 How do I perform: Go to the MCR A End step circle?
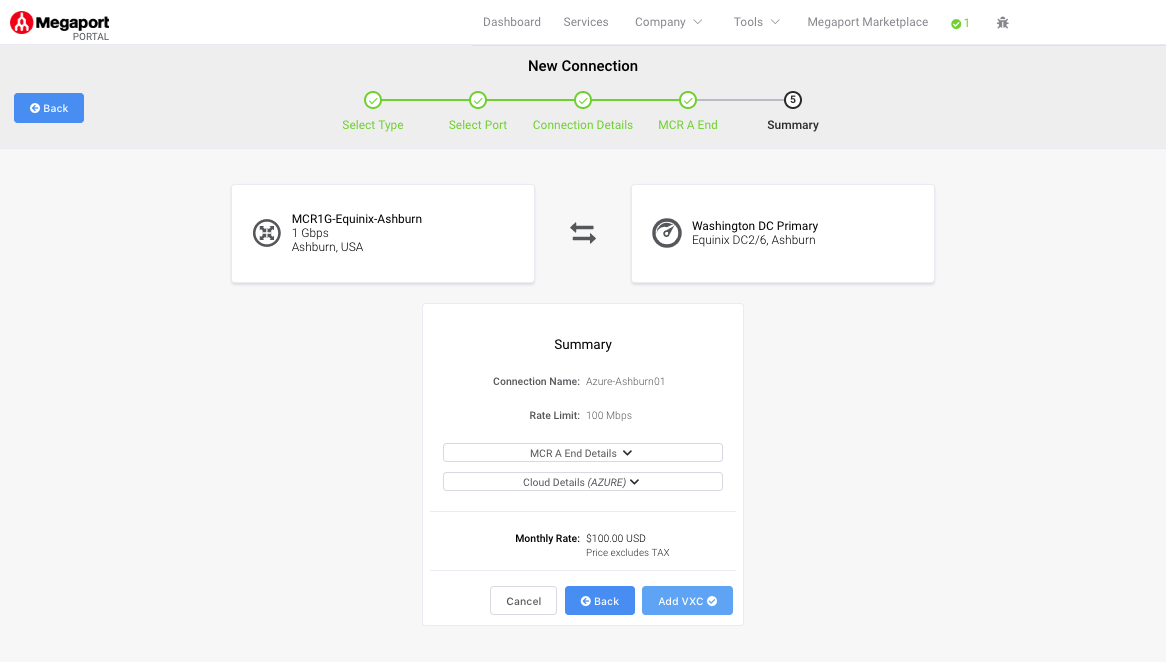tap(688, 100)
